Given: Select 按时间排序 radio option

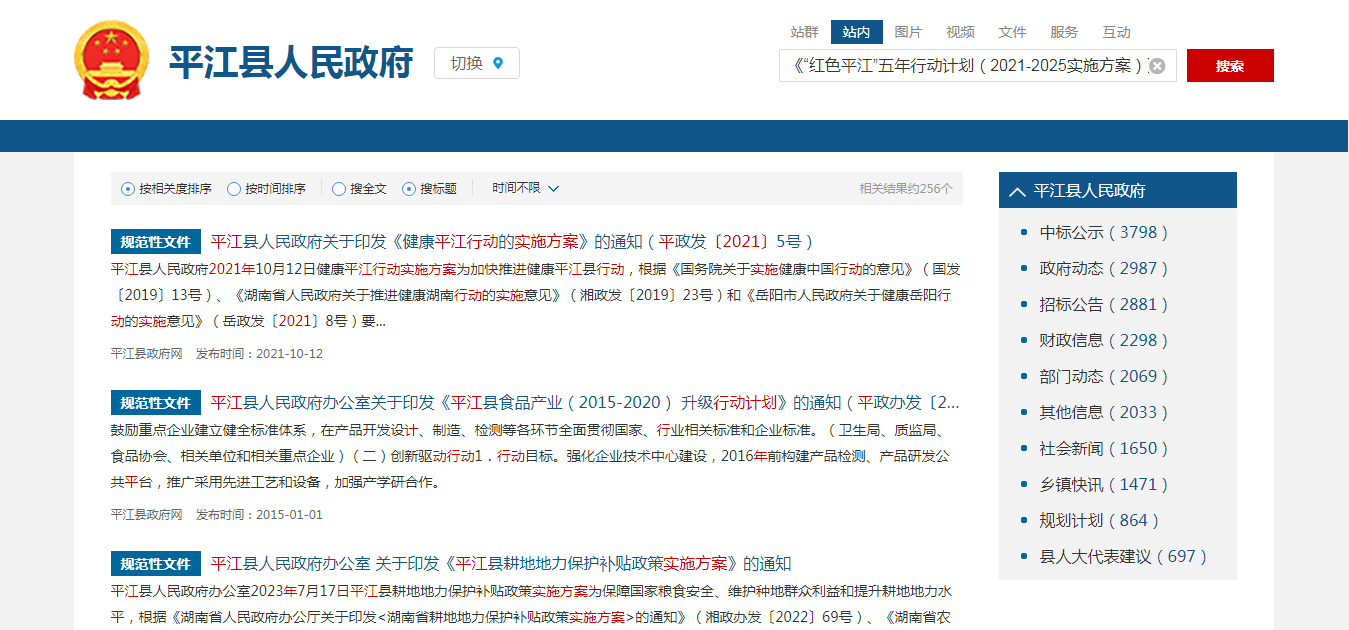Looking at the screenshot, I should (234, 189).
